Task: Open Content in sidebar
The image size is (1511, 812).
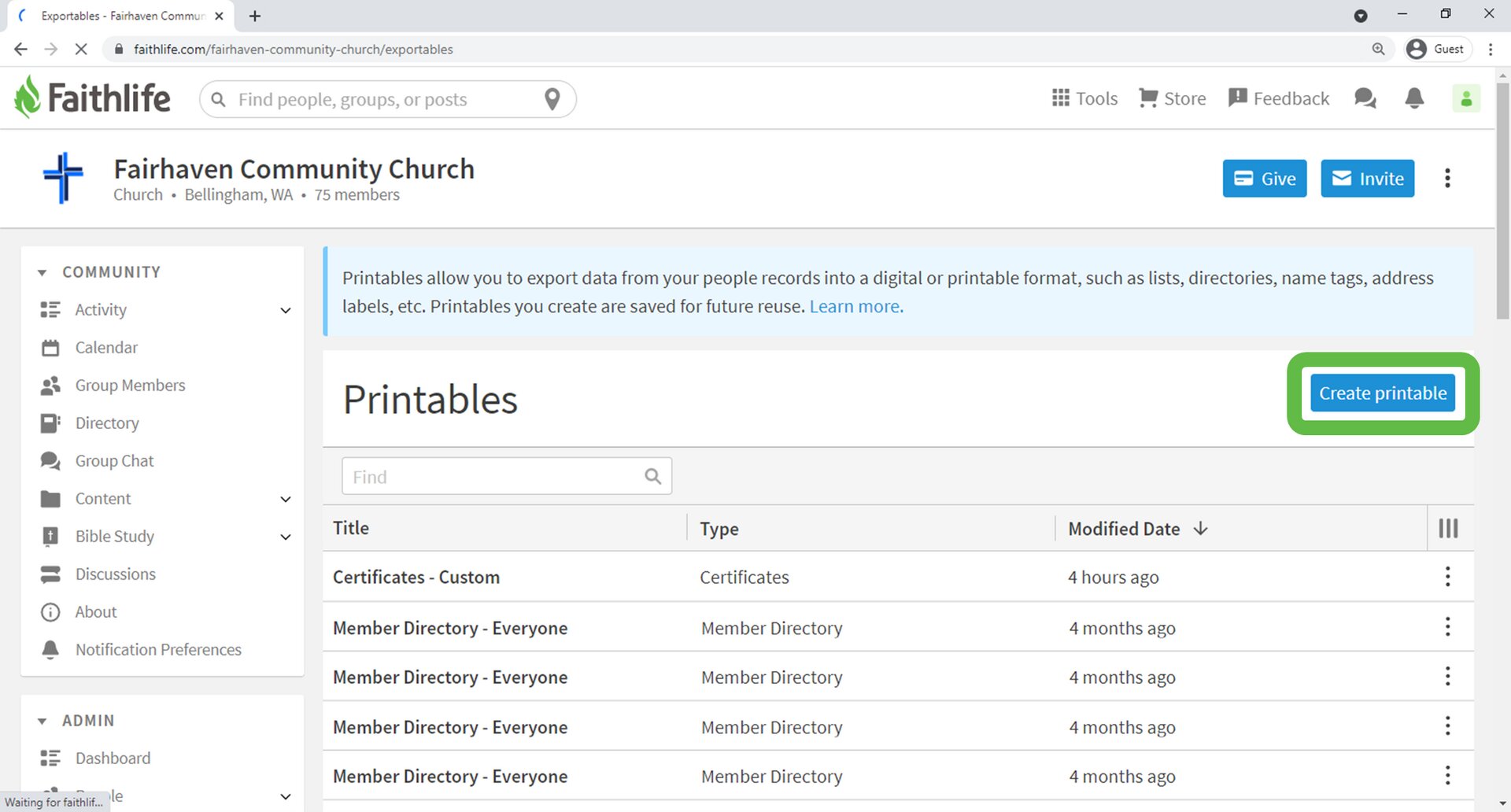Action: point(103,498)
